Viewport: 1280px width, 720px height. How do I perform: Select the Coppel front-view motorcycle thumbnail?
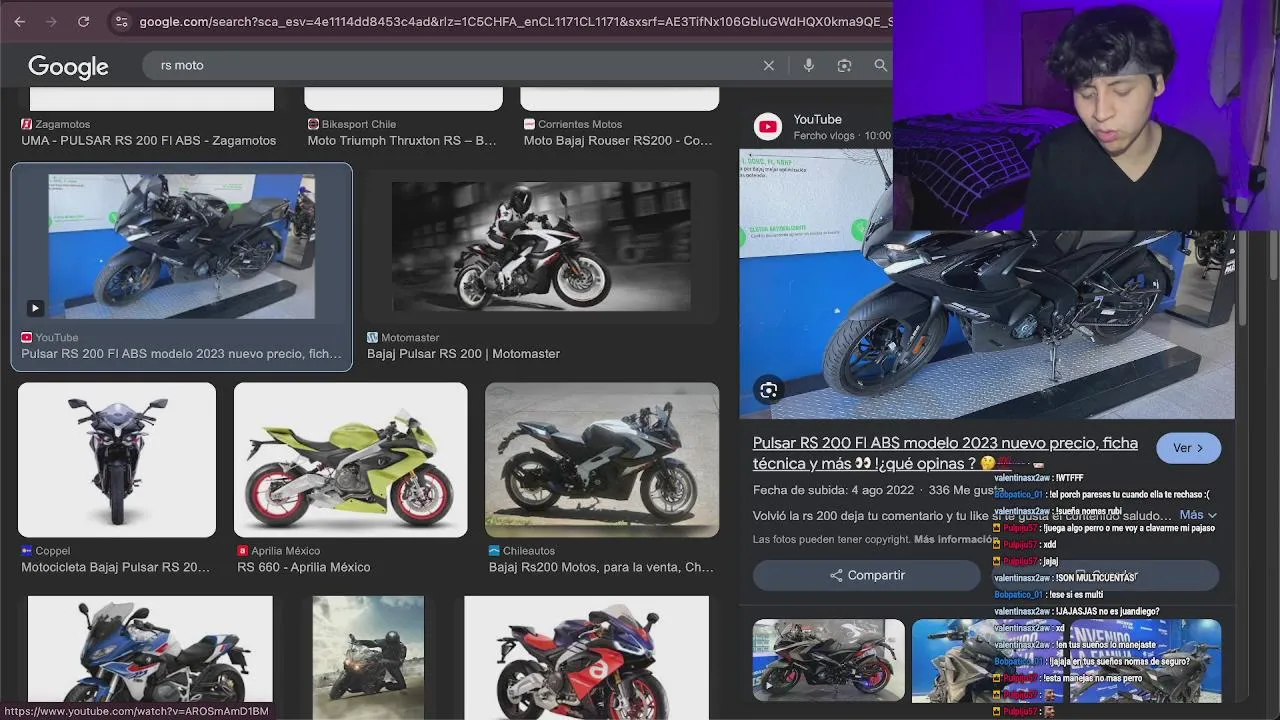point(117,460)
